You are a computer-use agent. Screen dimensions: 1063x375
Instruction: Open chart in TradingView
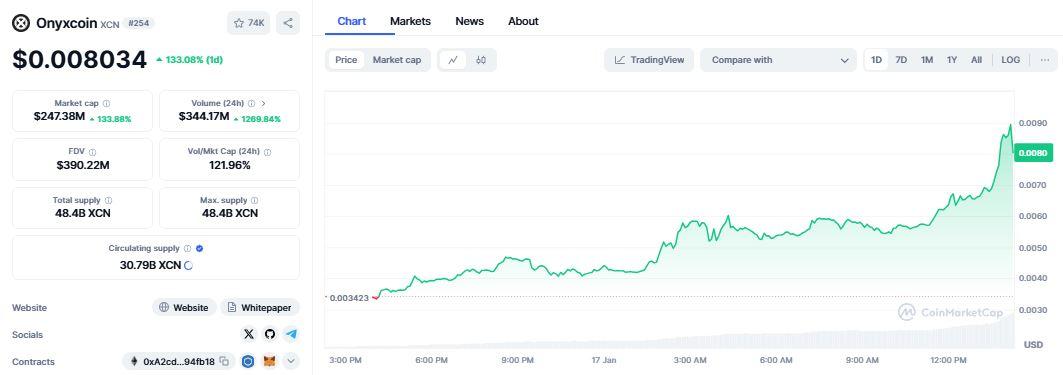(649, 60)
